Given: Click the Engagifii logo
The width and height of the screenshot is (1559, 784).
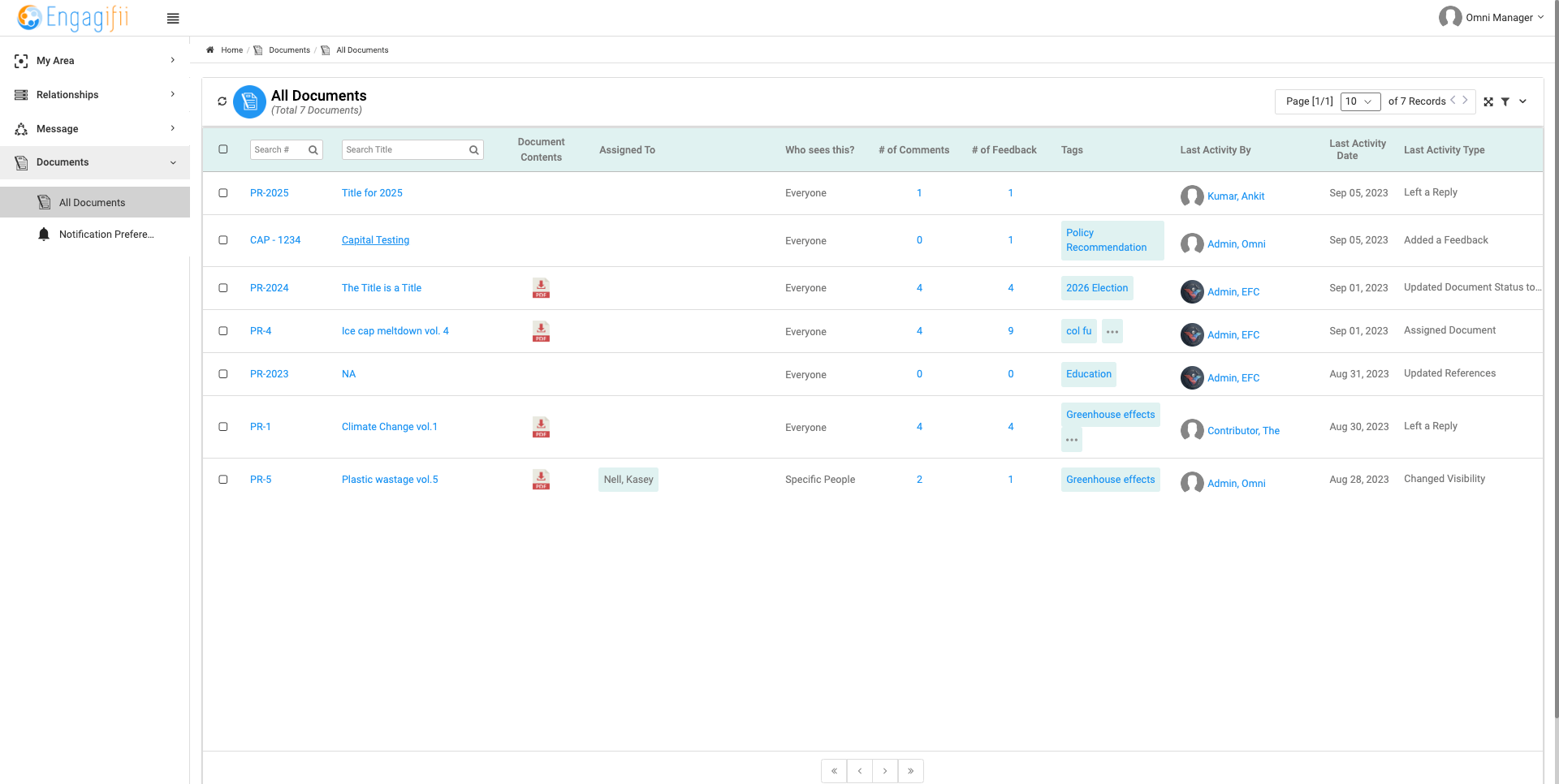Looking at the screenshot, I should click(x=73, y=18).
